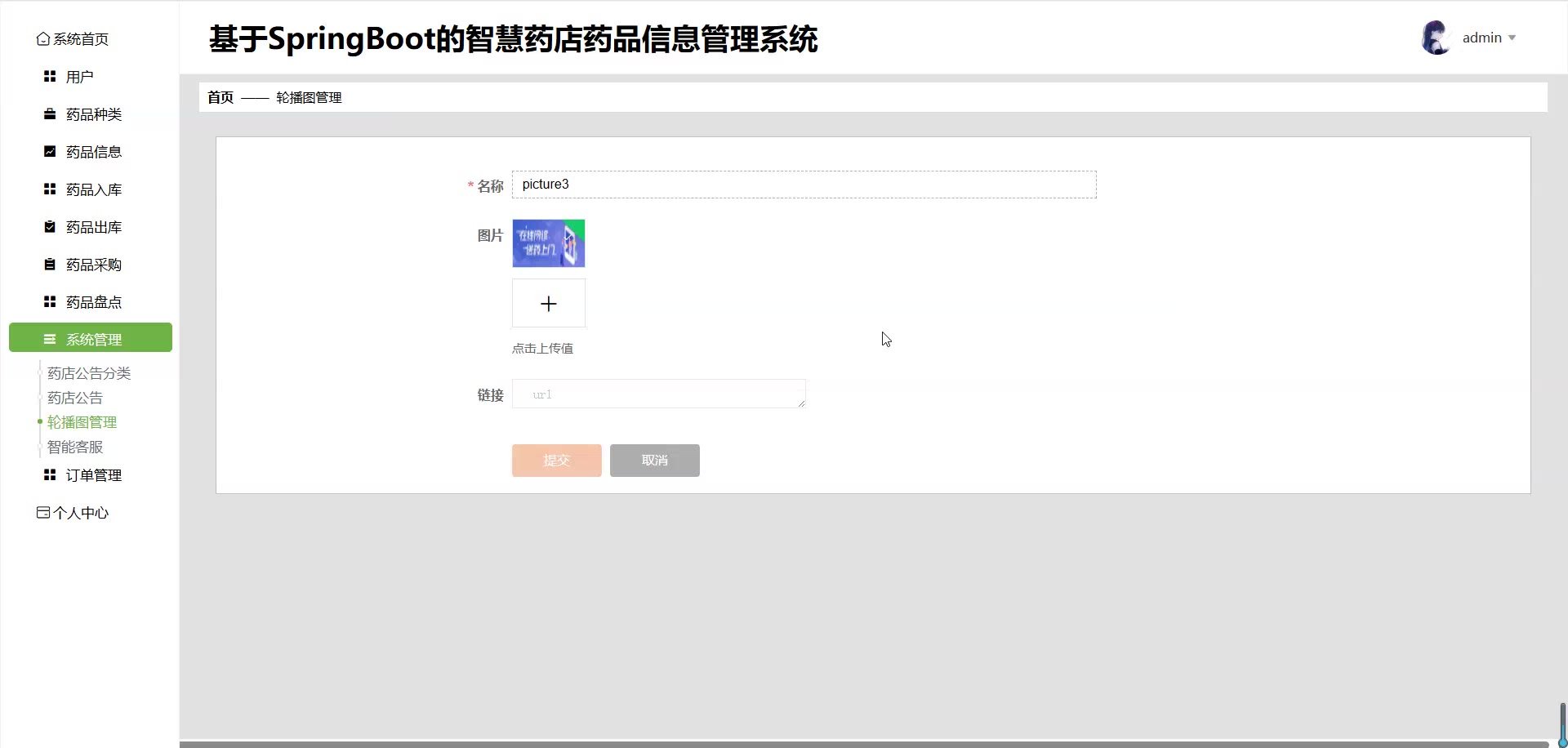Click the plus icon to upload image

[x=549, y=304]
